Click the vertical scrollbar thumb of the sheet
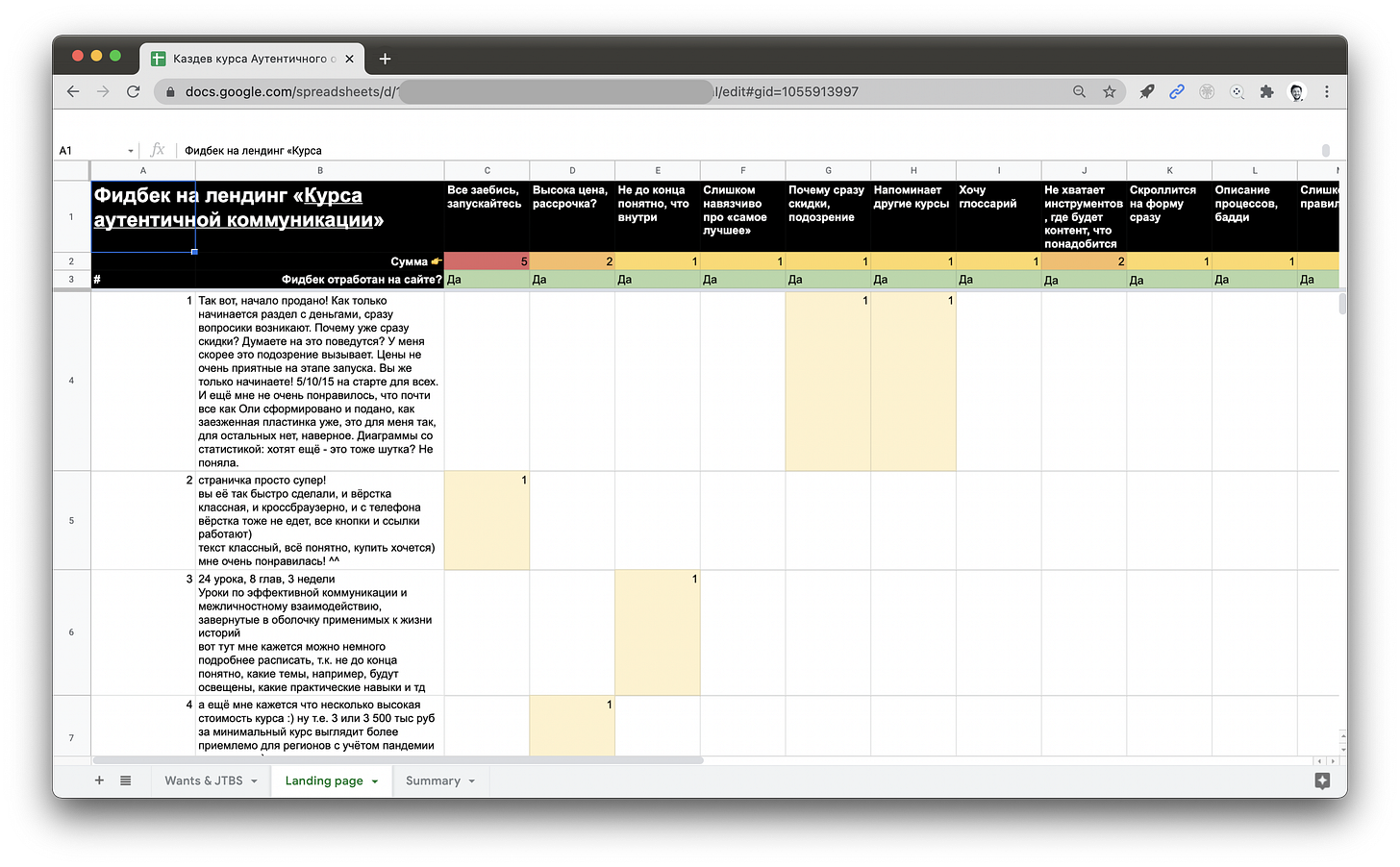Screen dimensions: 1400x867 [1342, 304]
